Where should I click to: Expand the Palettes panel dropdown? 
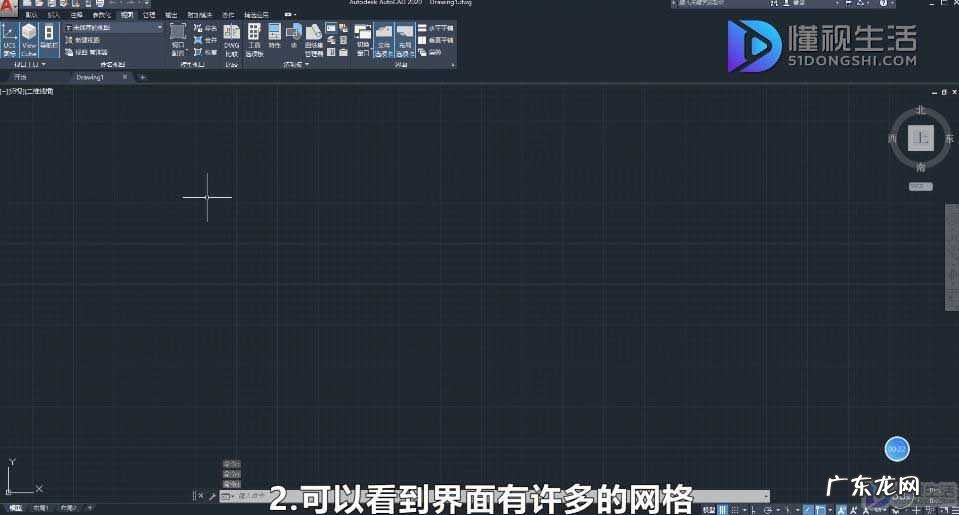click(296, 64)
